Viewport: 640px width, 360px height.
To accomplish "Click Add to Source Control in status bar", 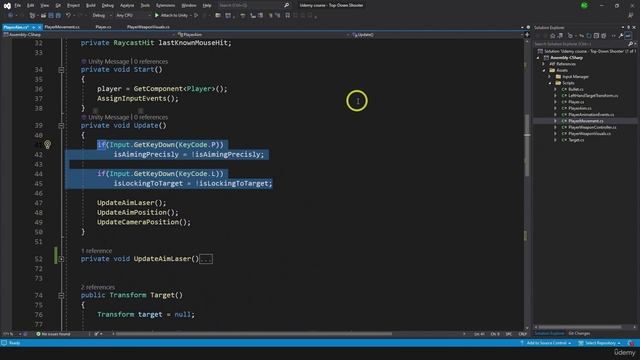I will pos(545,343).
